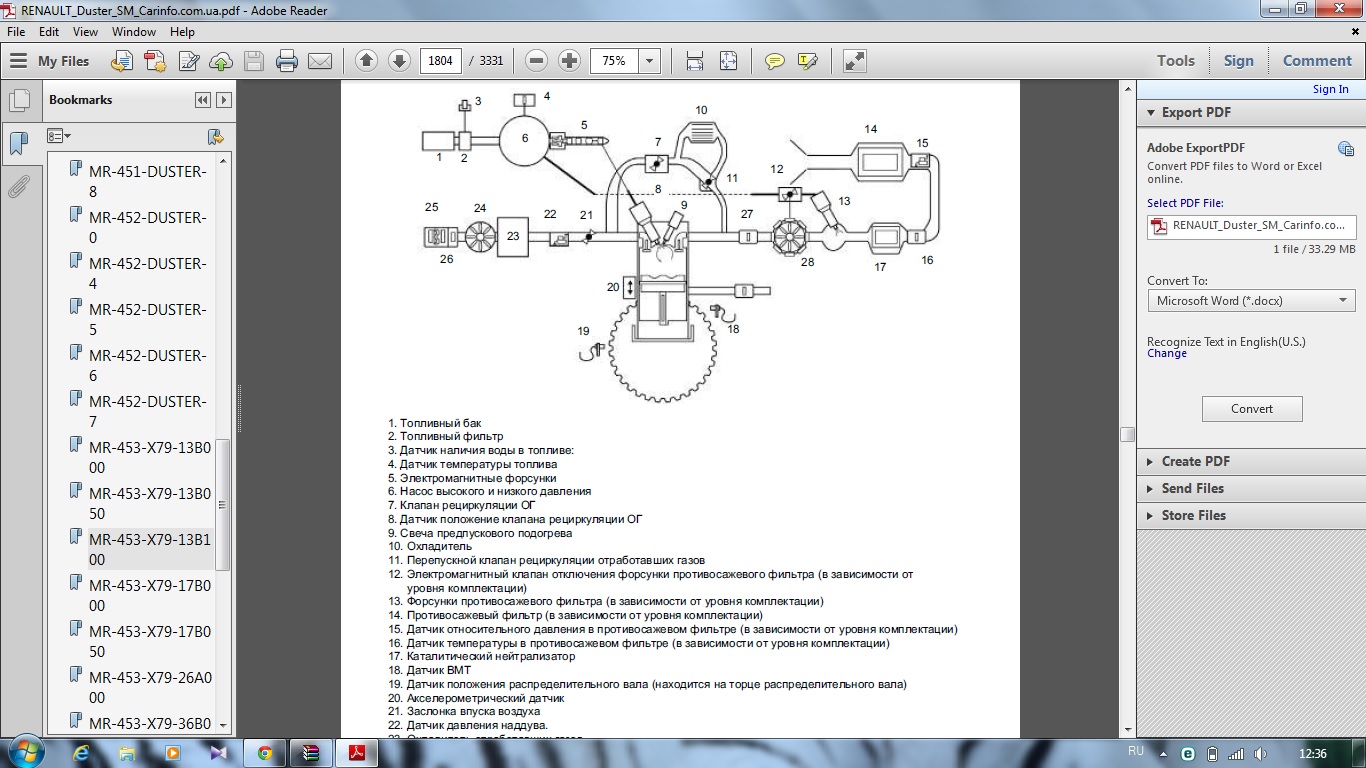Image resolution: width=1366 pixels, height=768 pixels.
Task: Open the Page Thumbnails panel icon
Action: coord(18,101)
